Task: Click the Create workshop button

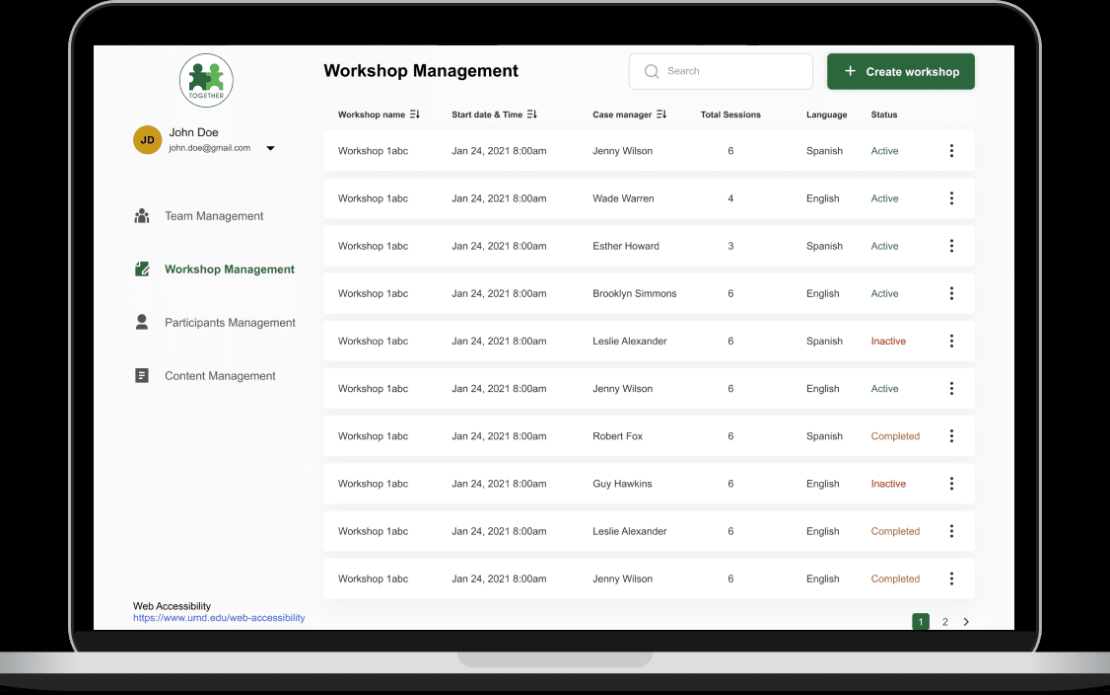Action: pos(900,71)
